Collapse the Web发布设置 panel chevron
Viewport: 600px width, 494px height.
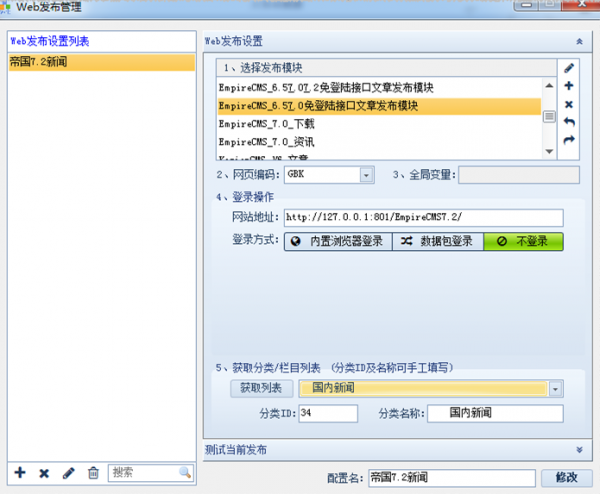click(579, 41)
